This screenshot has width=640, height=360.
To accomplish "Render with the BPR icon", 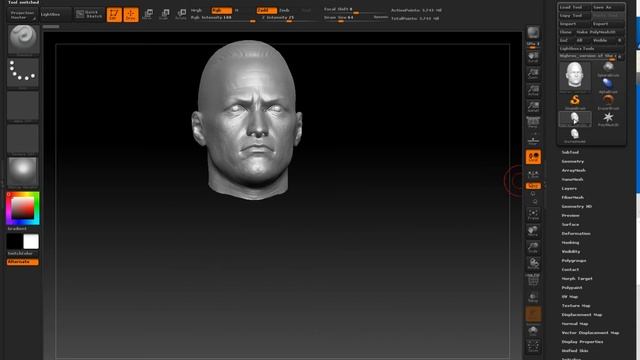I will coord(533,33).
